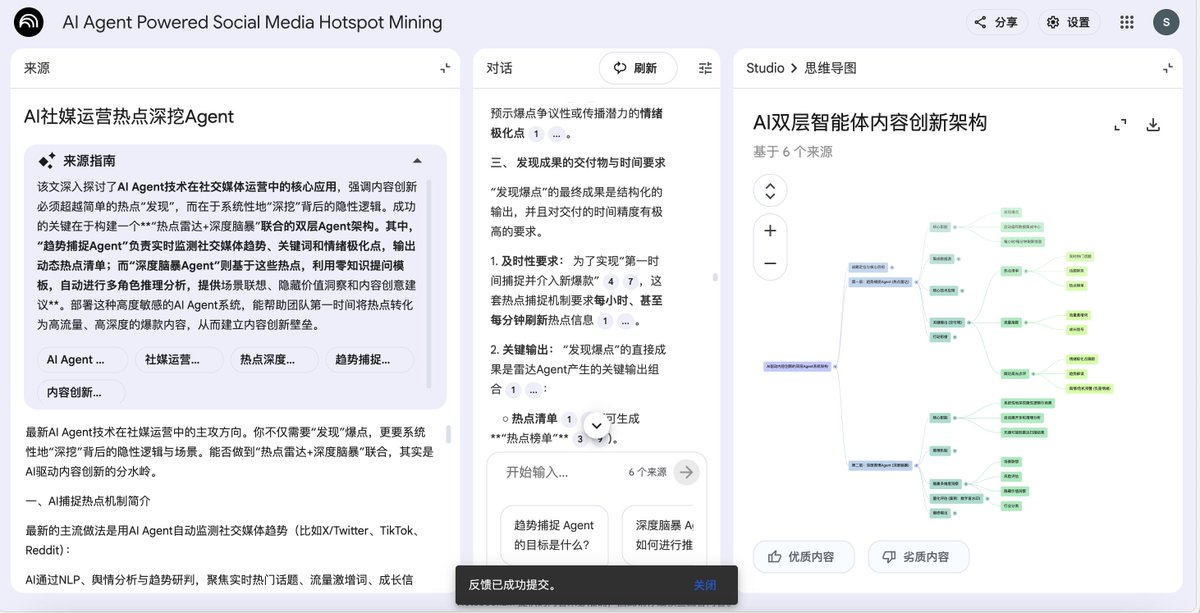Click the 第一层 趋势捕捉Agent mind map node
The height and width of the screenshot is (613, 1200).
[x=879, y=282]
